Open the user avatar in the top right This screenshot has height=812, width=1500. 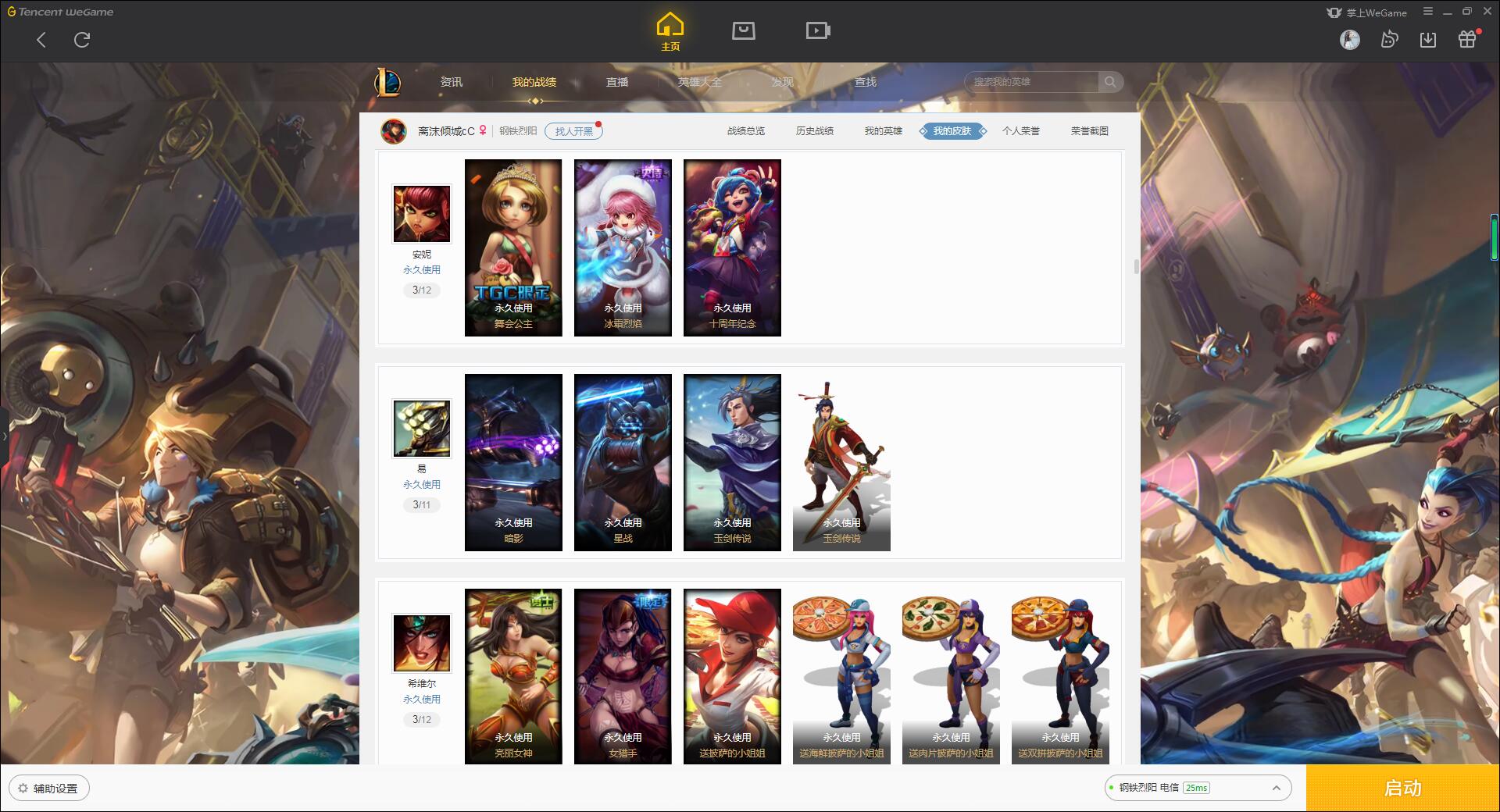pyautogui.click(x=1349, y=39)
